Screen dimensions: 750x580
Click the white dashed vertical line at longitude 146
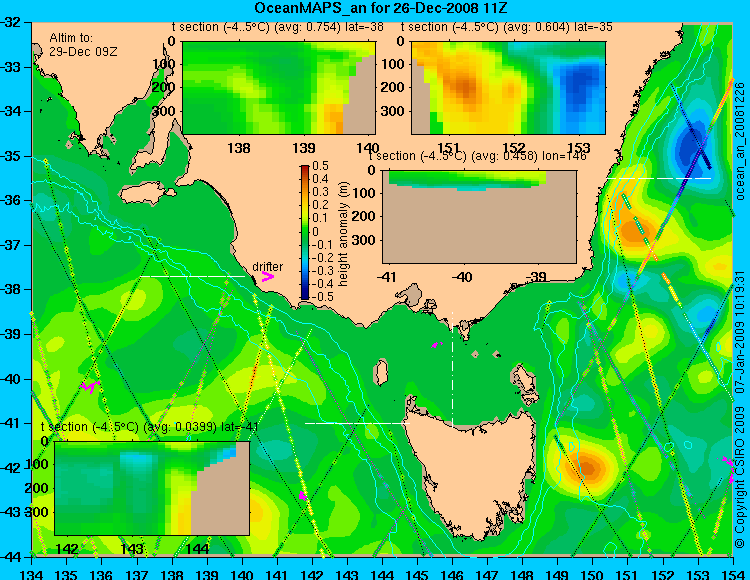tap(452, 370)
